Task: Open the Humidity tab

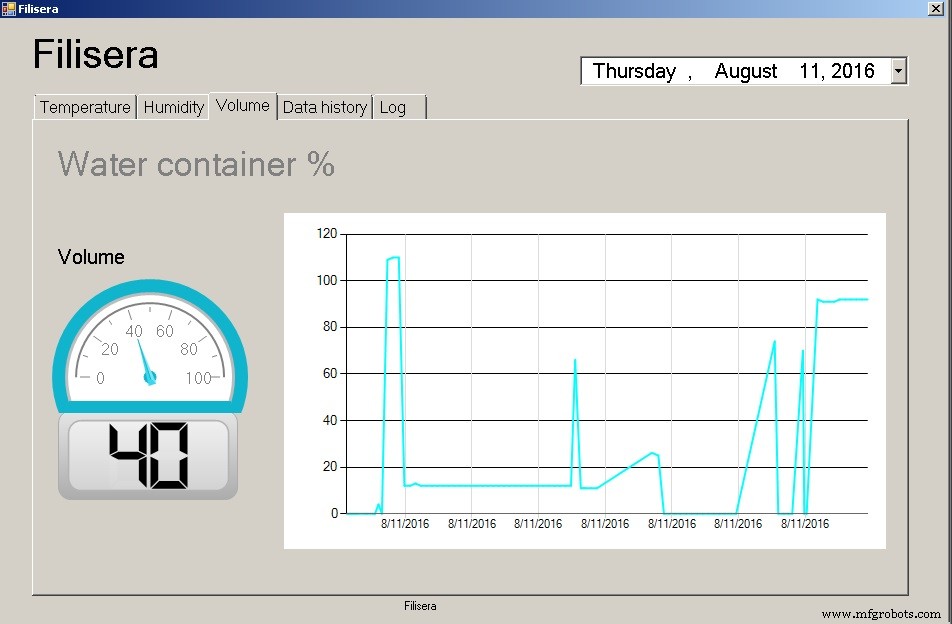Action: click(x=172, y=107)
